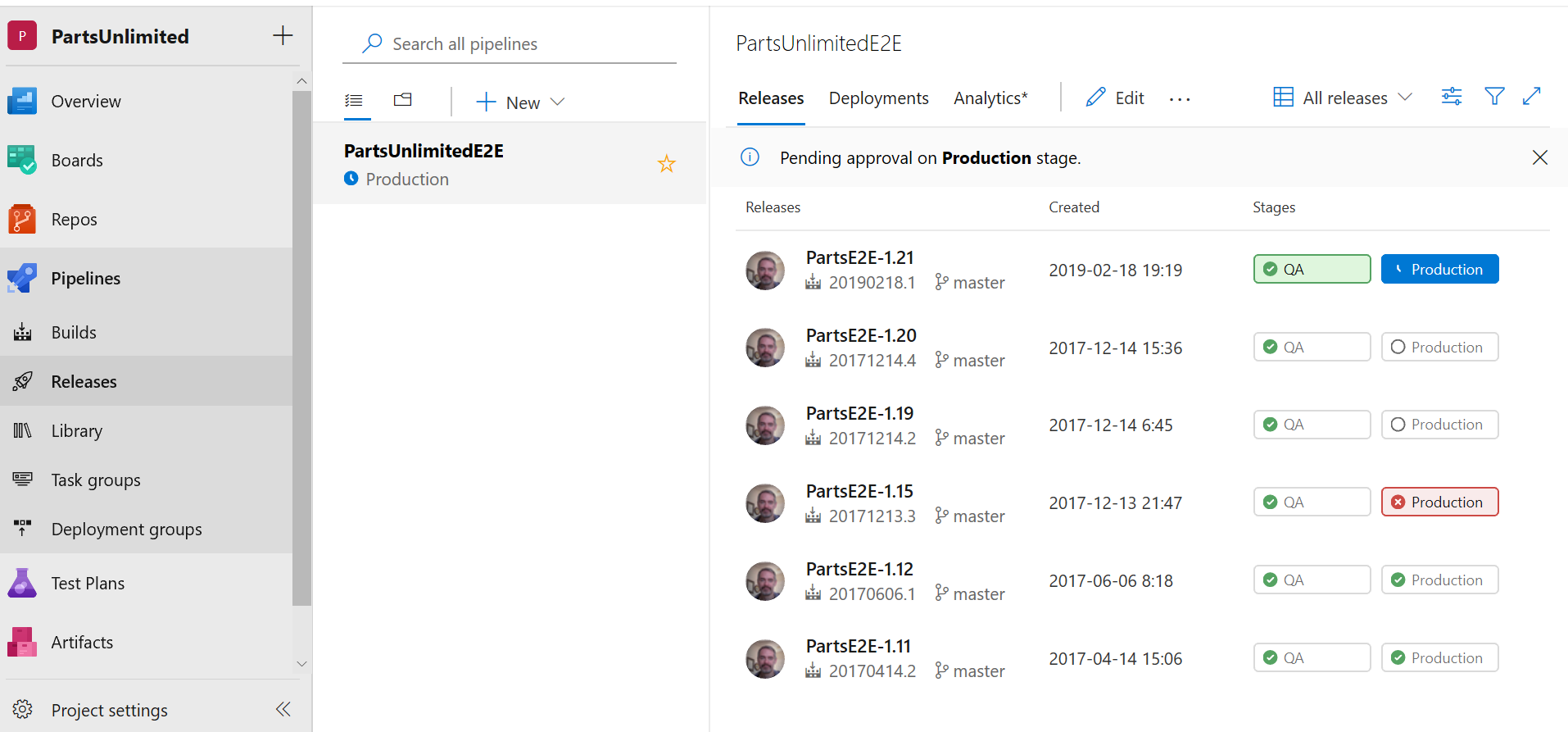The height and width of the screenshot is (732, 1568).
Task: Enter full screen mode with expand icon
Action: click(x=1531, y=97)
